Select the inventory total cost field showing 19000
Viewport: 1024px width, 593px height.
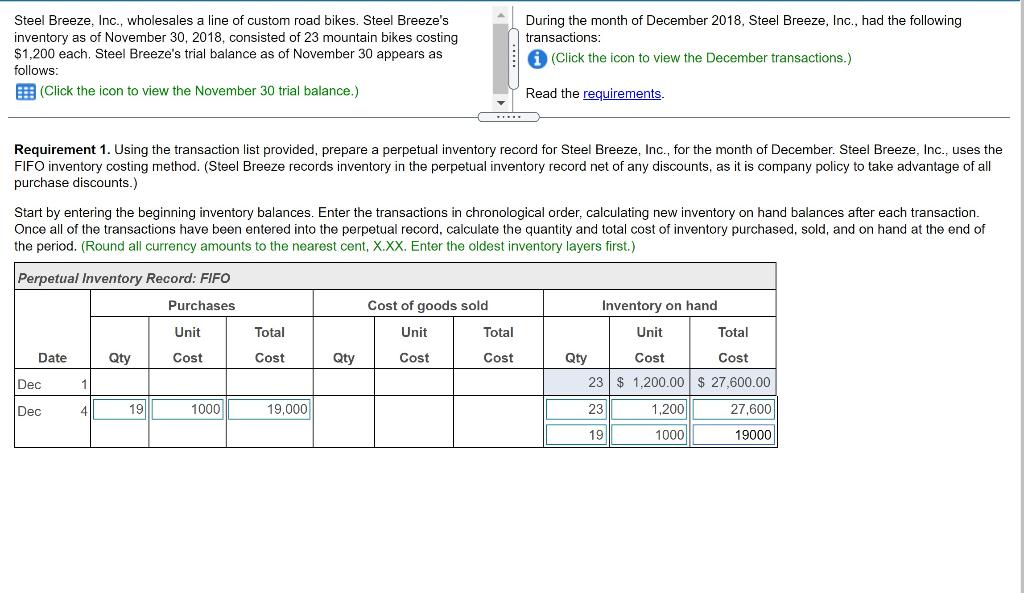733,435
